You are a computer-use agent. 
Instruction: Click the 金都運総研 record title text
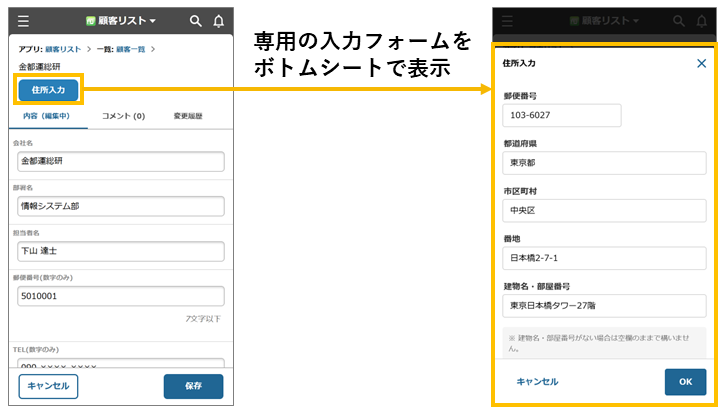point(39,67)
